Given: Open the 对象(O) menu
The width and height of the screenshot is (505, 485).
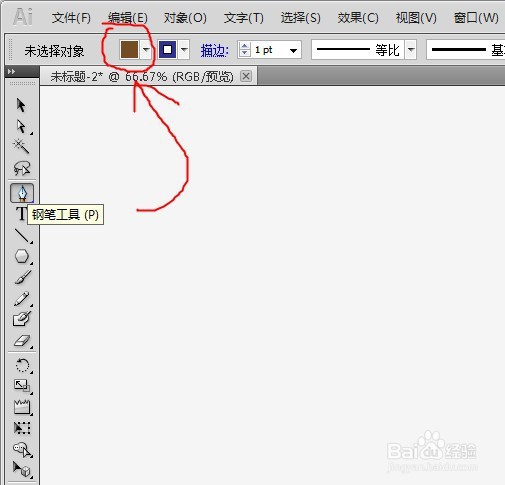Looking at the screenshot, I should [185, 18].
